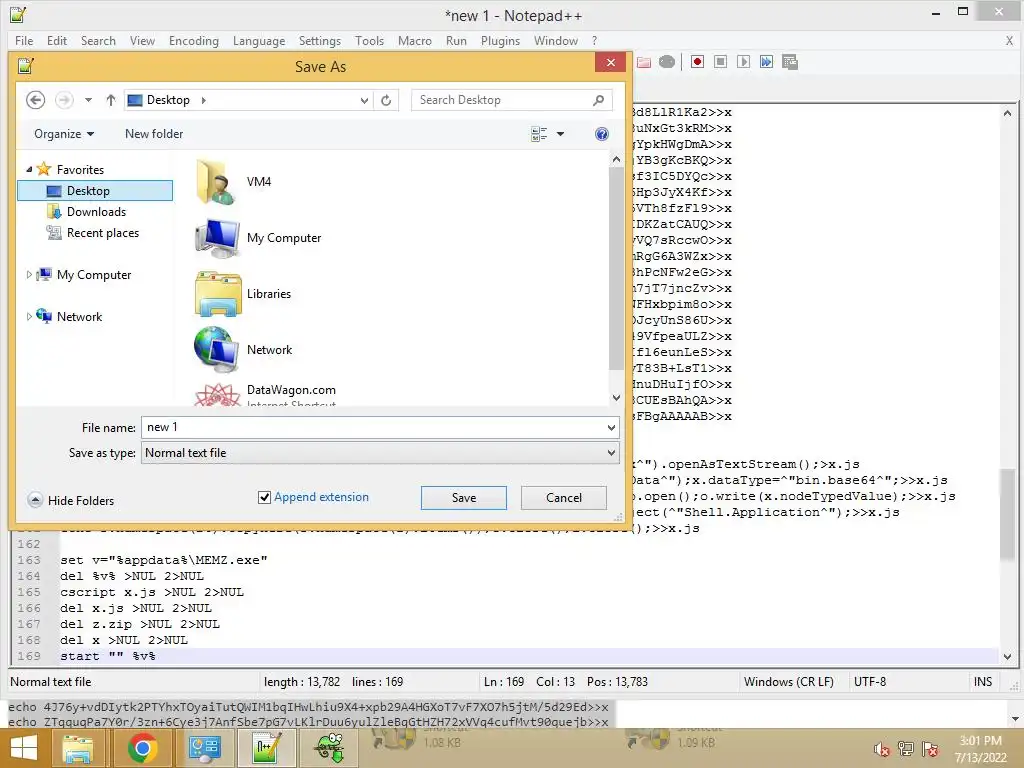Open the Plugins menu
This screenshot has width=1024, height=768.
pyautogui.click(x=501, y=40)
